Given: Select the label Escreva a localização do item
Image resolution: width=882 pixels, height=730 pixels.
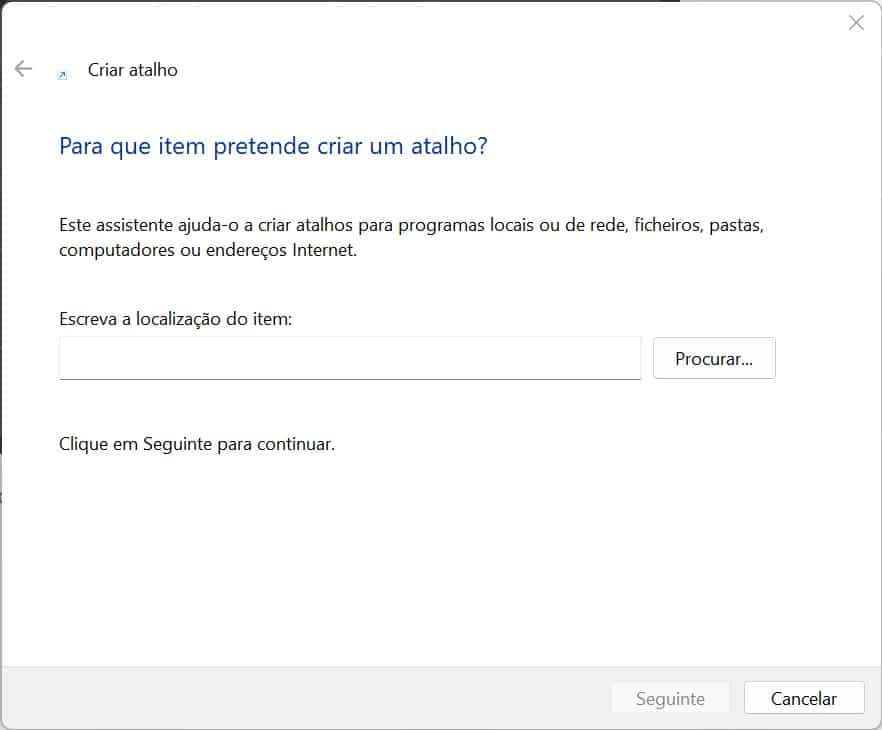Looking at the screenshot, I should coord(175,319).
